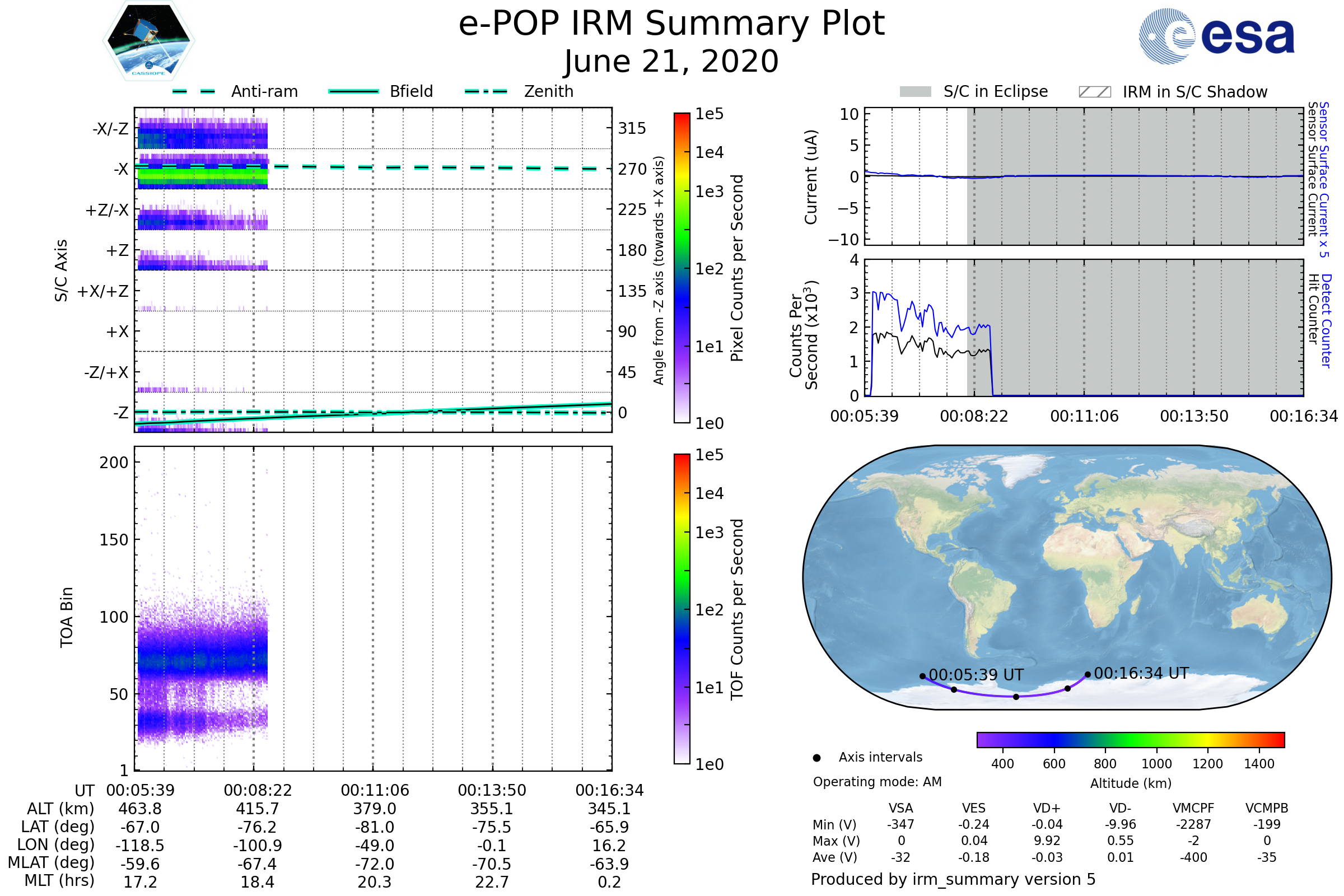
Task: Click the e-POP IRM Summary Plot title
Action: point(671,24)
